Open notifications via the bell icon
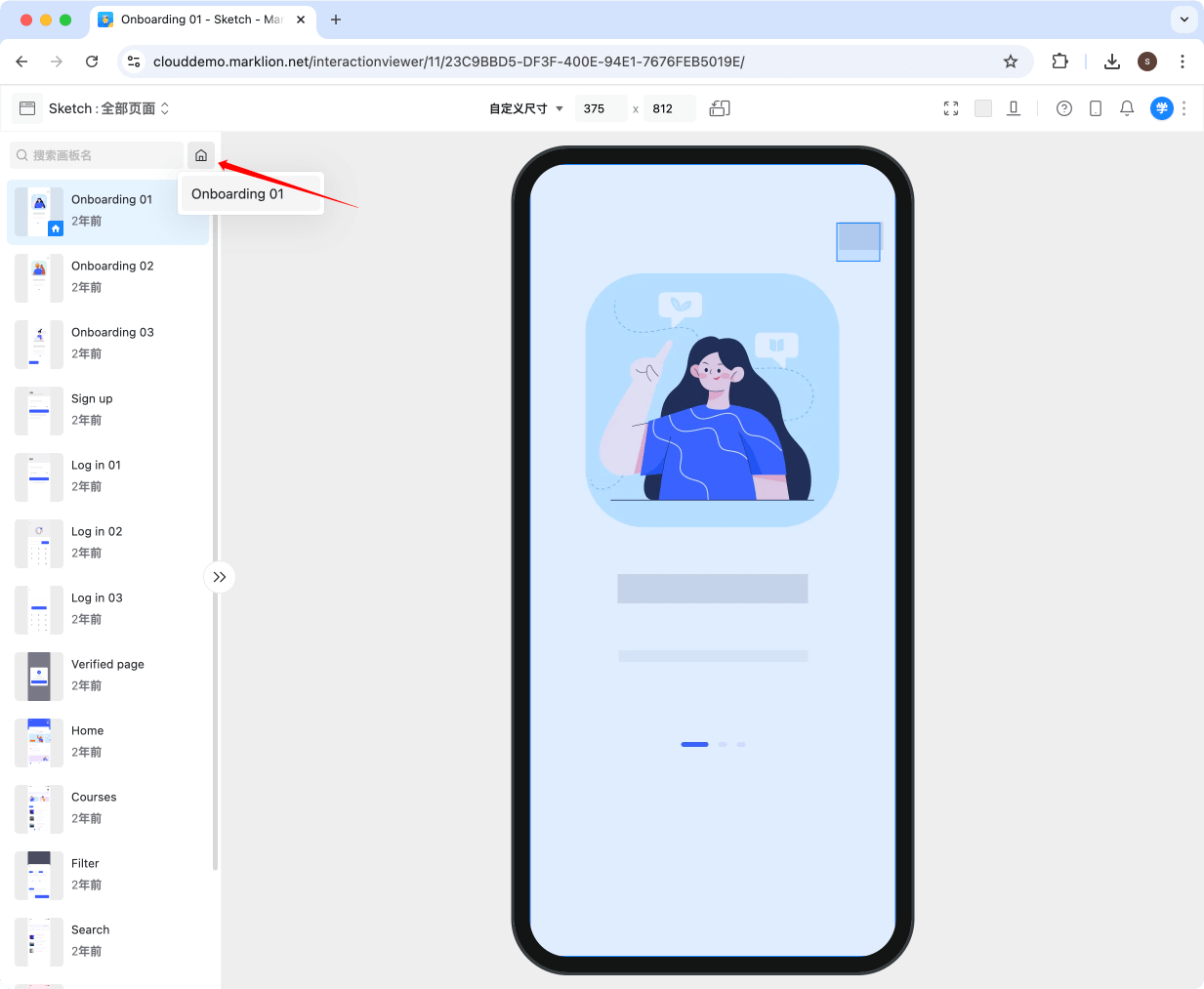Viewport: 1204px width, 989px height. click(1127, 108)
